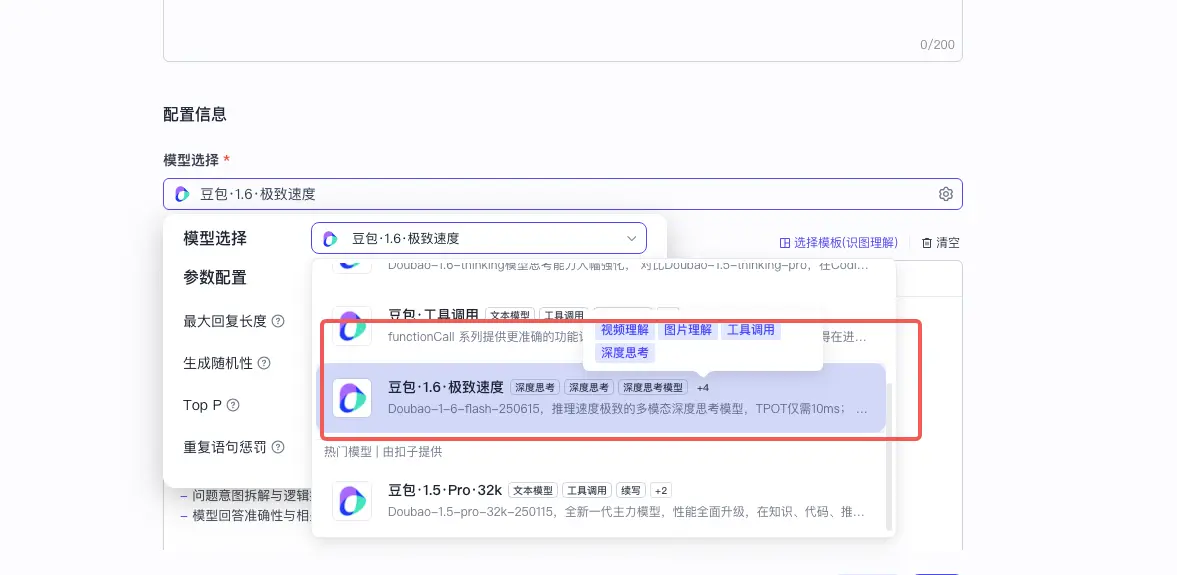
Task: Open the top 模型选择 combo box
Action: [x=562, y=194]
